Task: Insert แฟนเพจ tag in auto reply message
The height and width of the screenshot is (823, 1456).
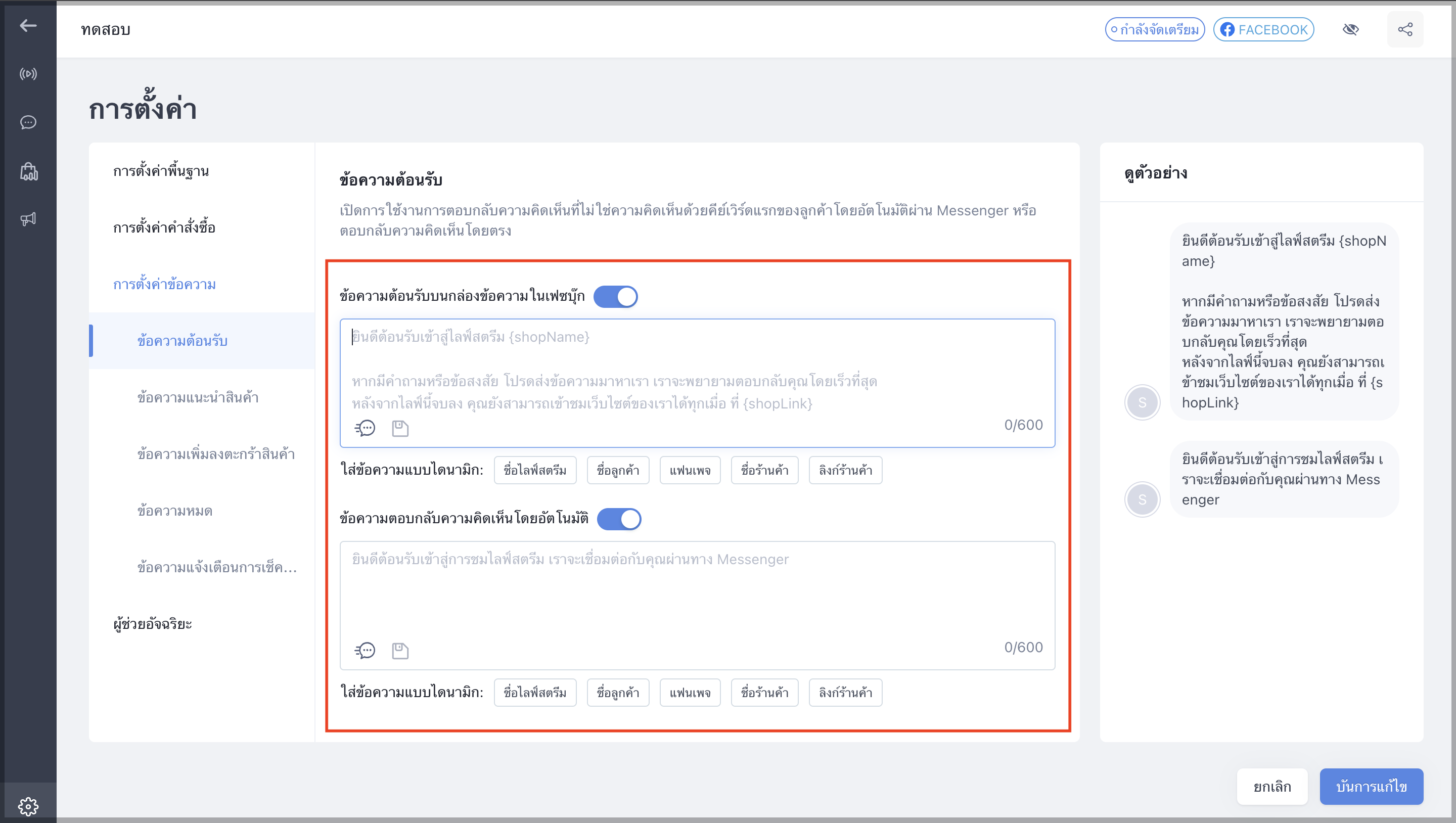Action: click(x=690, y=693)
